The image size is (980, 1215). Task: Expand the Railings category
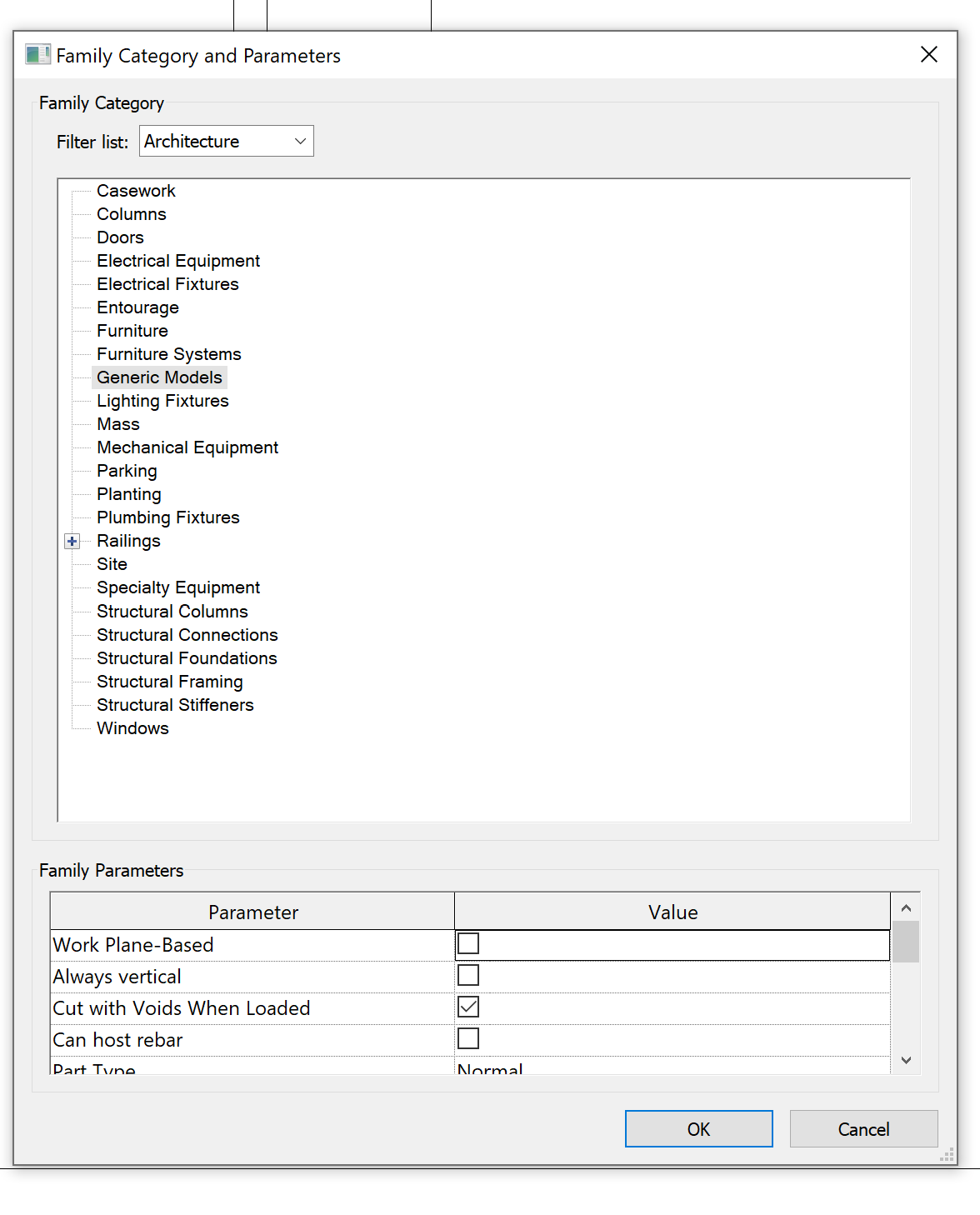pos(72,541)
